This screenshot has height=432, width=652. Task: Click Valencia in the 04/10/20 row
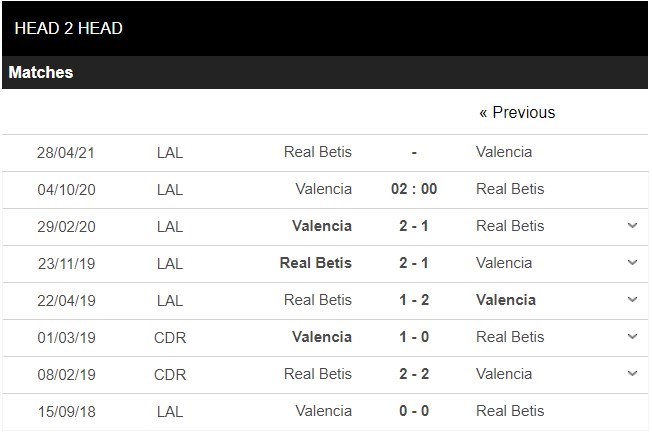[324, 189]
